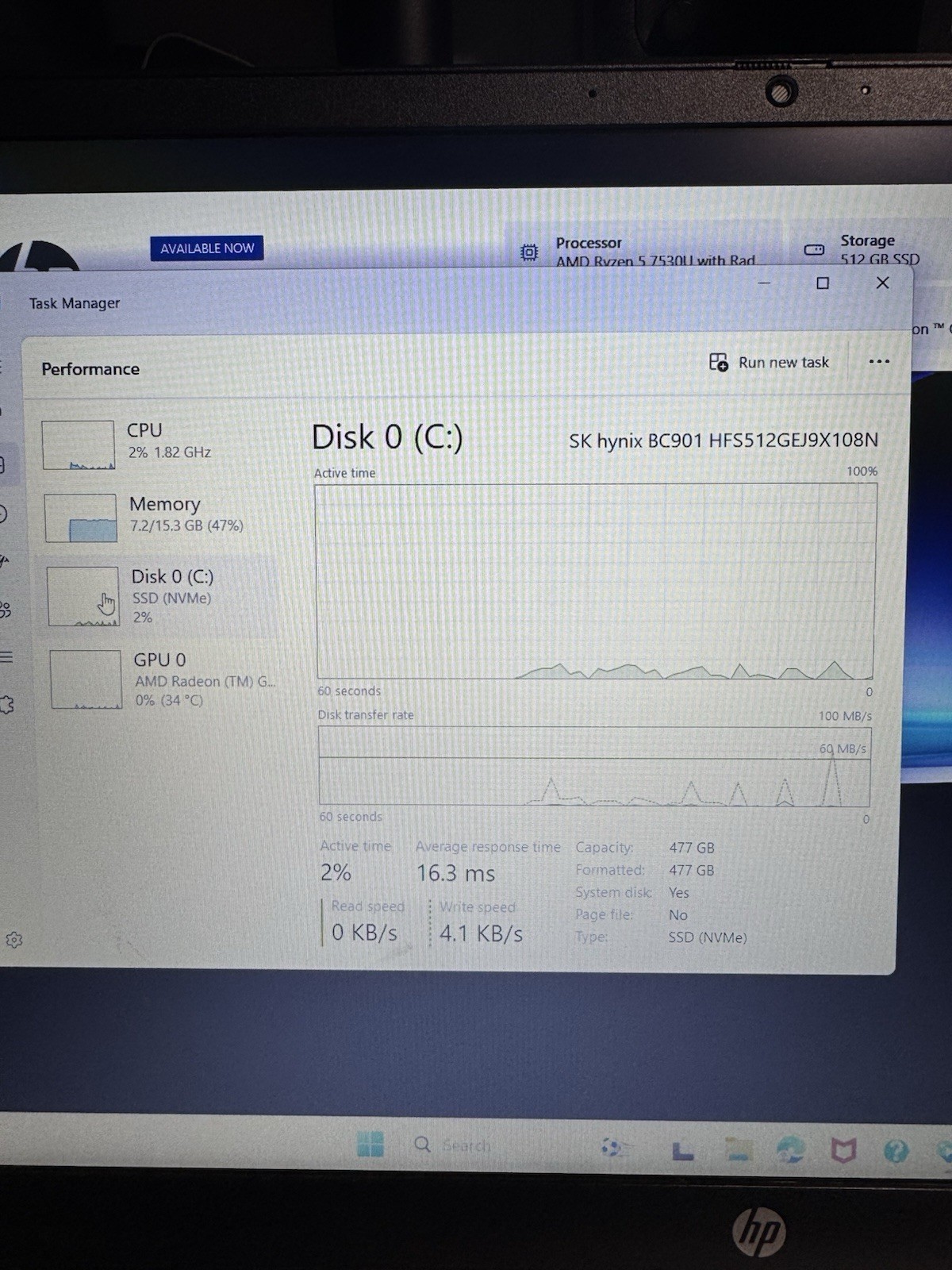This screenshot has width=952, height=1270.
Task: Maximize the Task Manager window
Action: (823, 283)
